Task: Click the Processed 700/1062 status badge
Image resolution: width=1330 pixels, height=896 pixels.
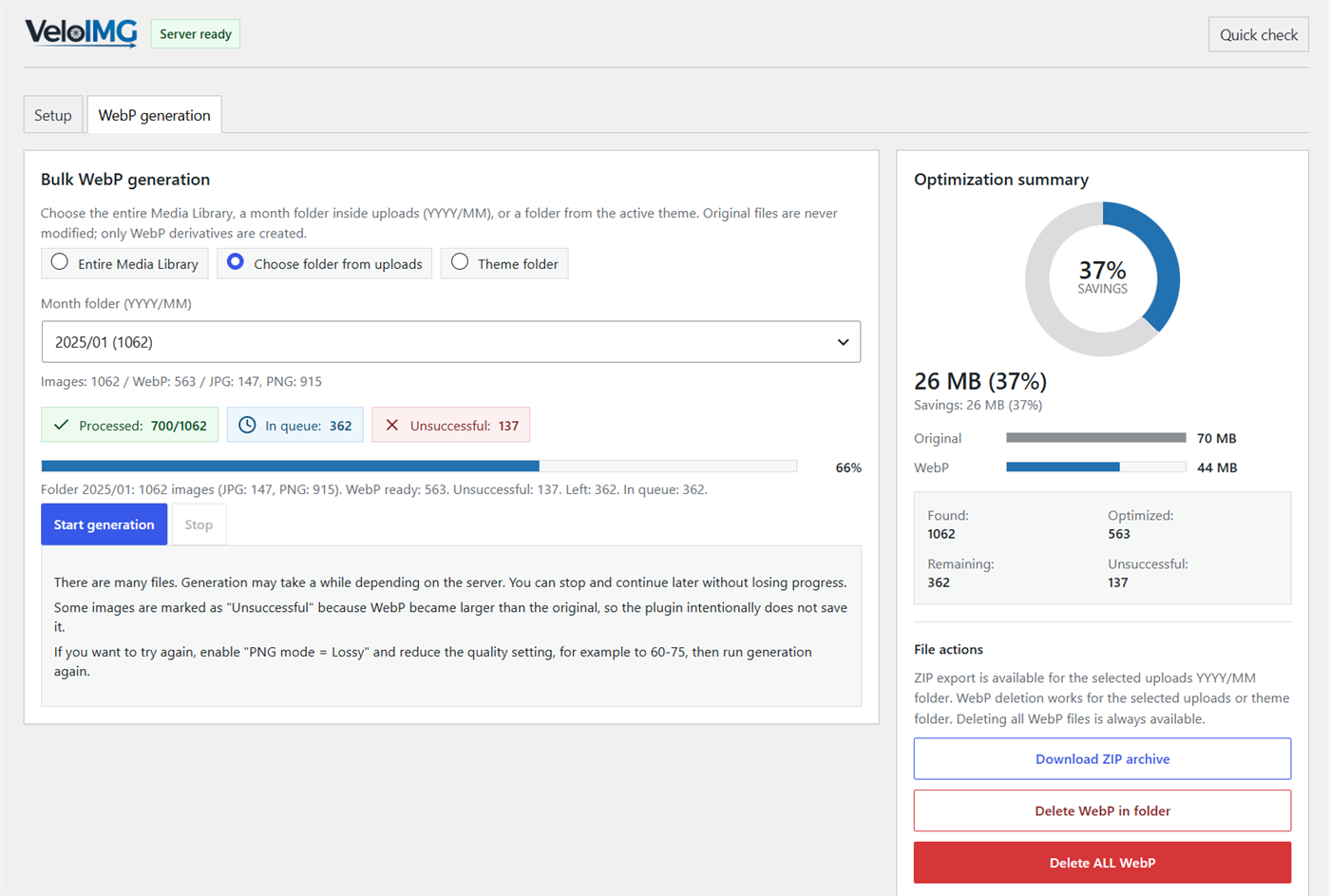Action: click(x=130, y=425)
